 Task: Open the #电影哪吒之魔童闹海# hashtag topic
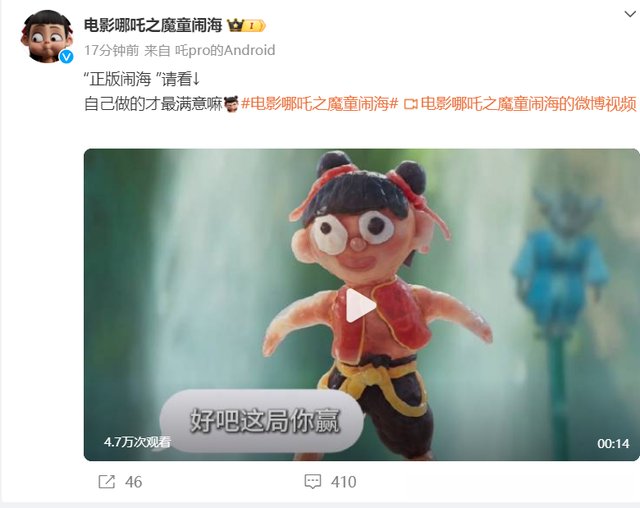click(320, 104)
